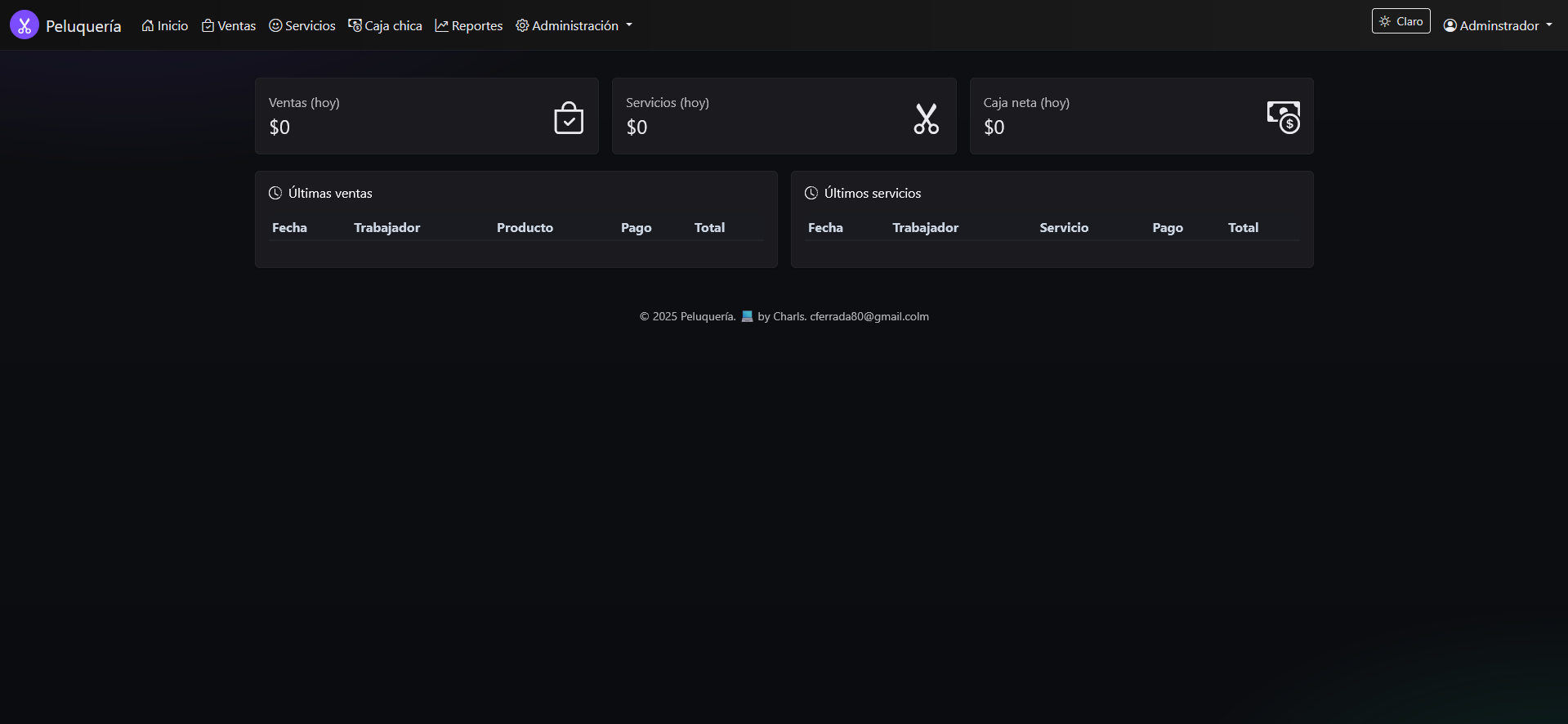Click the Total column header in Últimas ventas
Viewport: 1568px width, 724px height.
(x=709, y=228)
